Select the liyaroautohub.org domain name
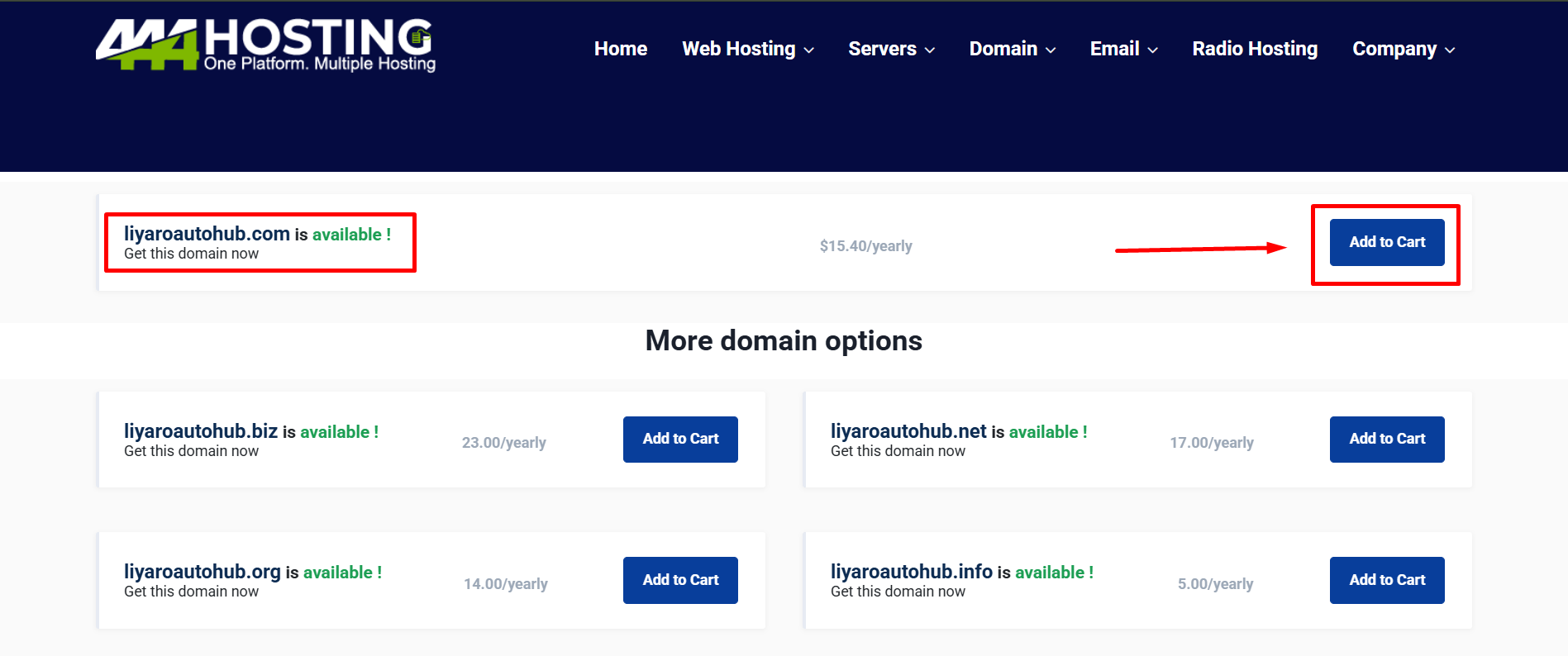The image size is (1568, 656). 203,572
